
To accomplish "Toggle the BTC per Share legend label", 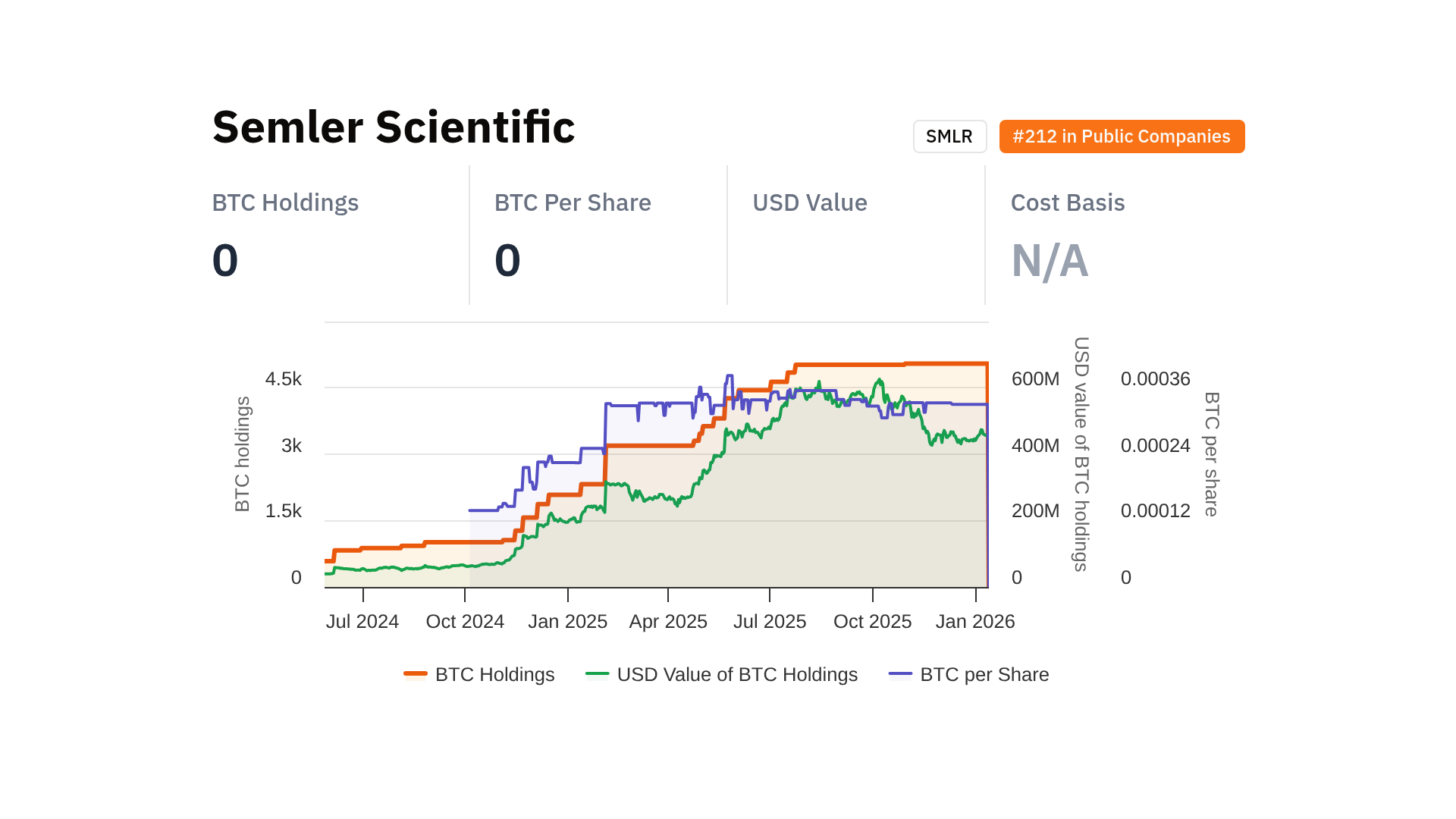I will (984, 674).
